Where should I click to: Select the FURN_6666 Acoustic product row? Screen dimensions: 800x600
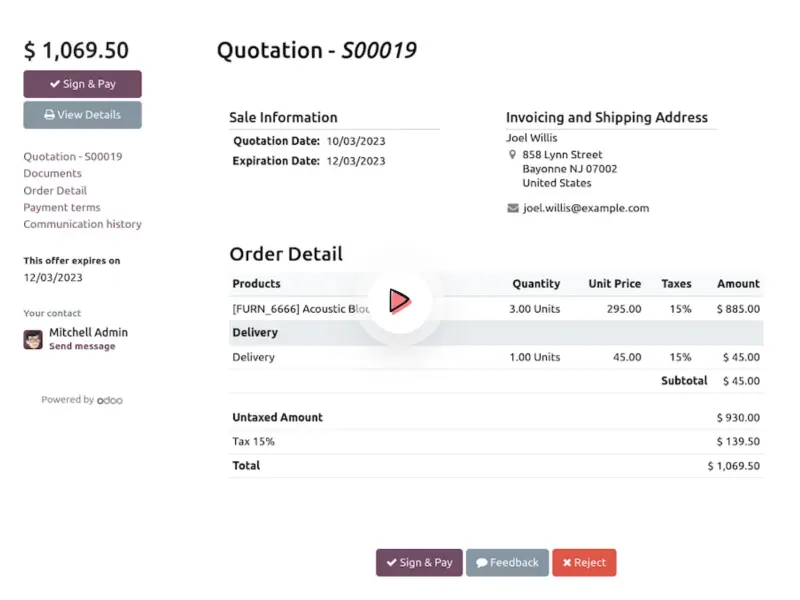point(301,309)
